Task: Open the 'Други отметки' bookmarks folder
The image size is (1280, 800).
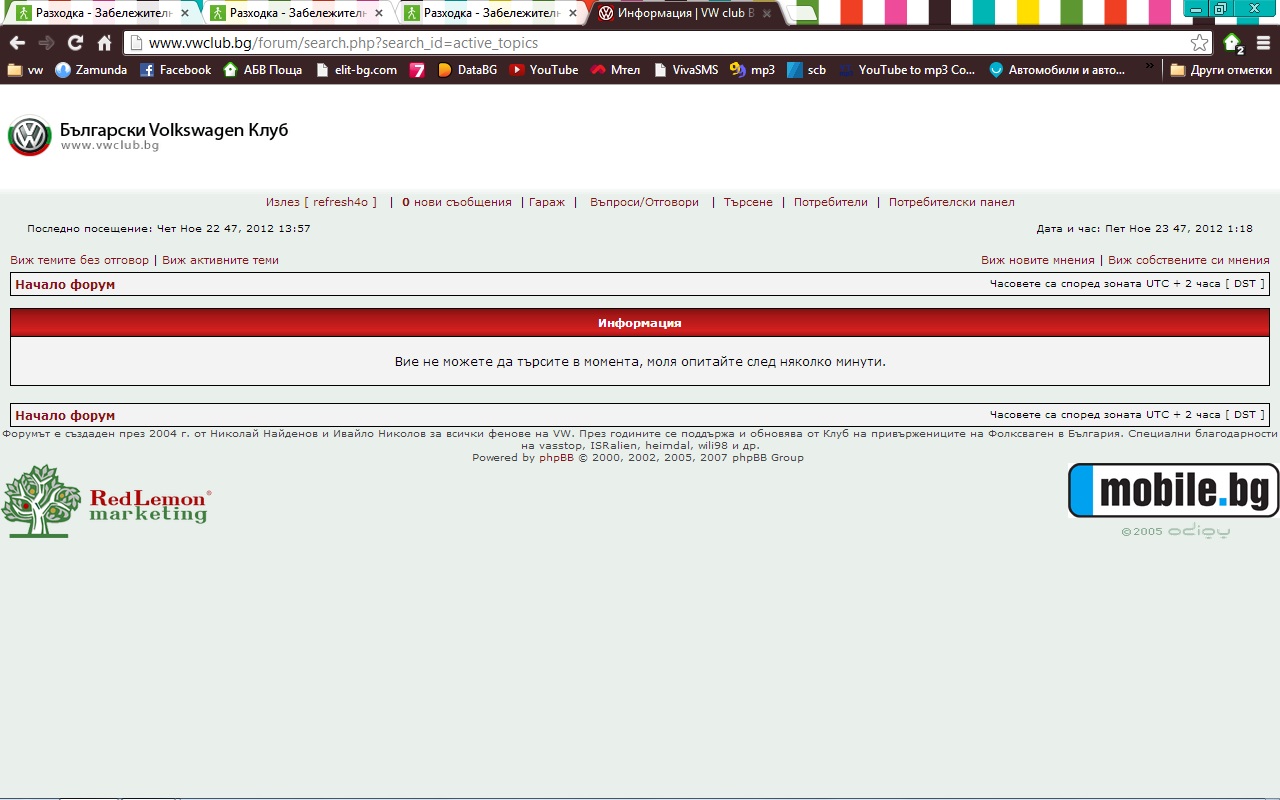Action: [x=1221, y=70]
